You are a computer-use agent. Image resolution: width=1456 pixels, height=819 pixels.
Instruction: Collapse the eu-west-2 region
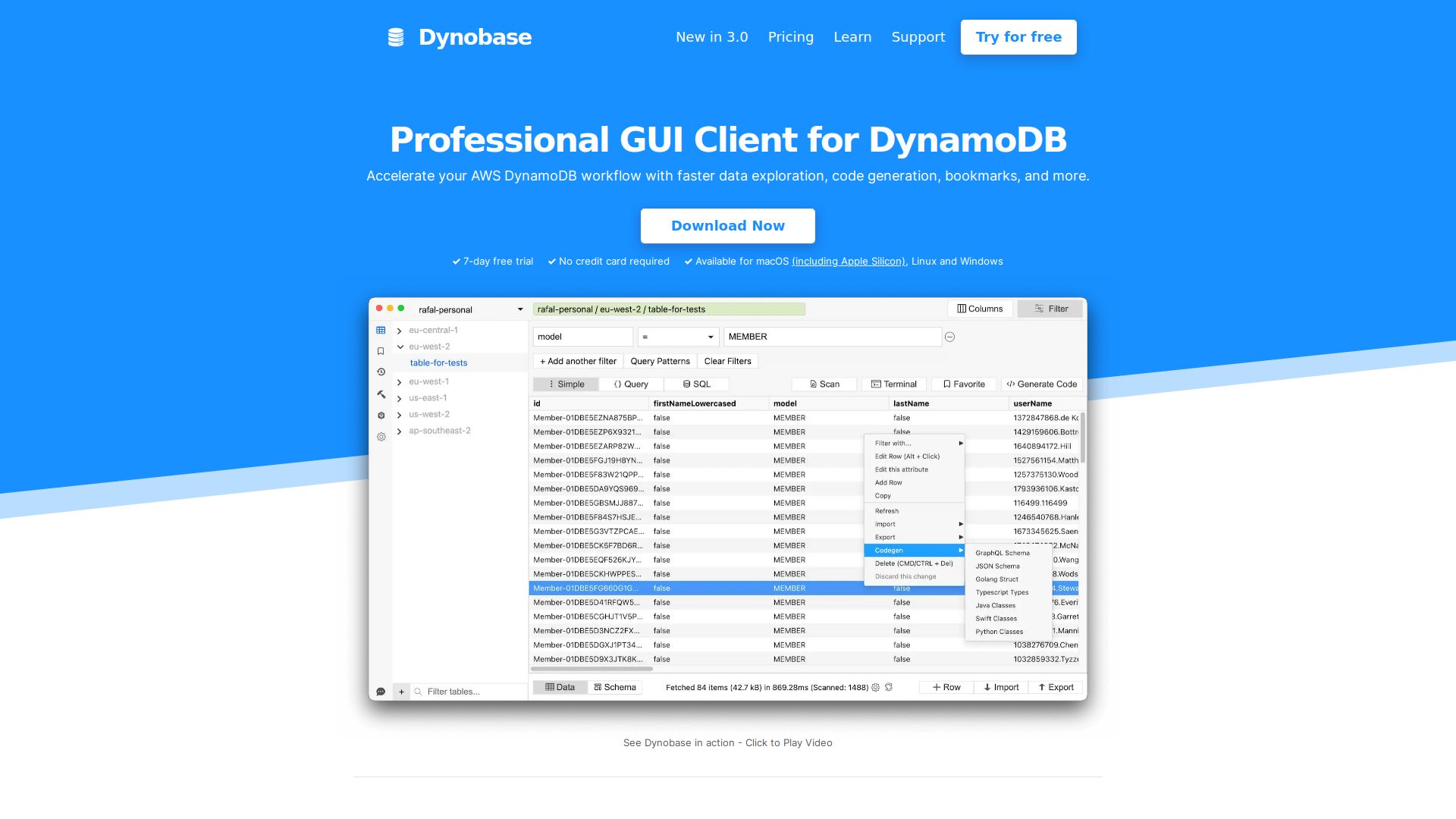click(x=400, y=347)
